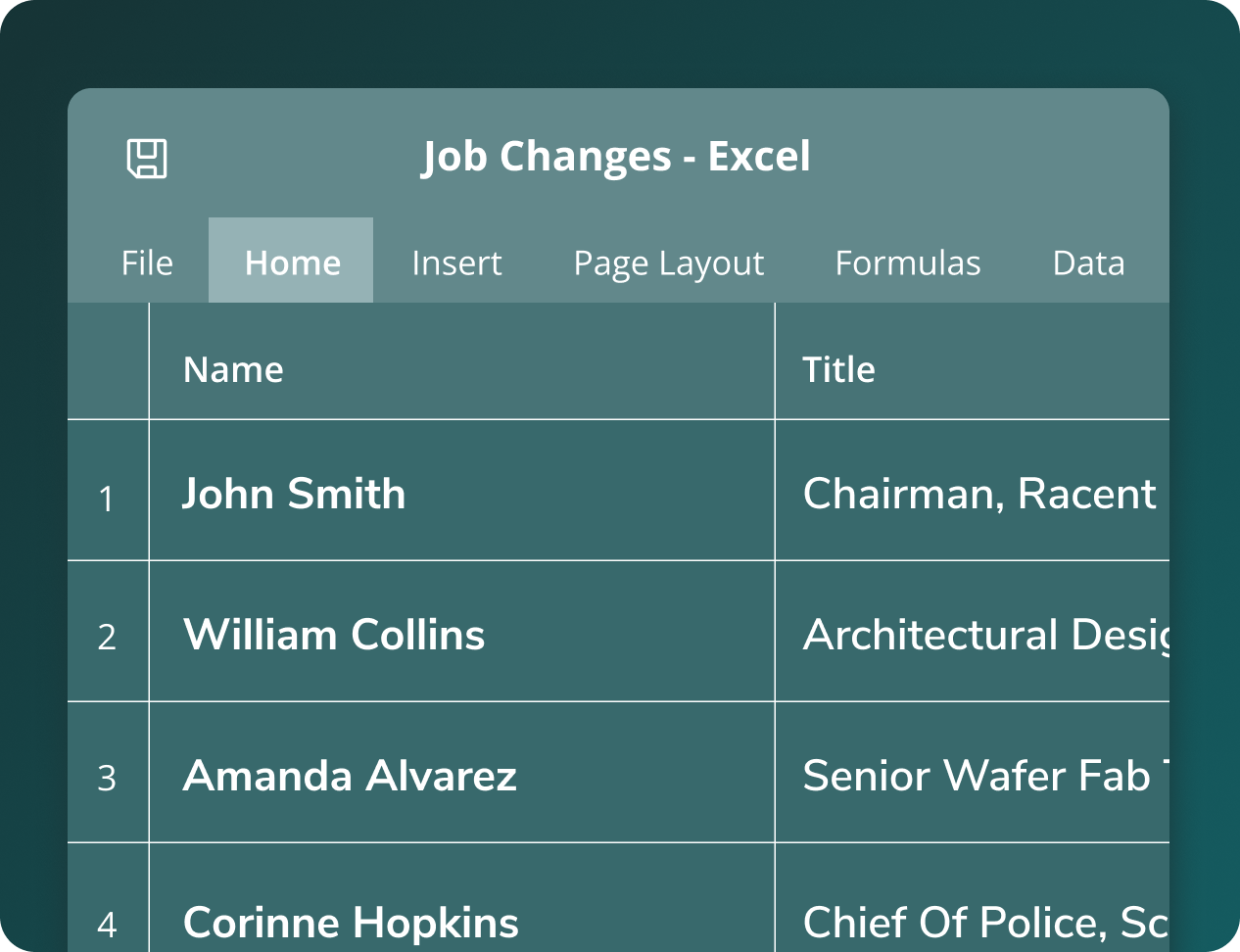
Task: Select the Name column header cell
Action: point(460,369)
